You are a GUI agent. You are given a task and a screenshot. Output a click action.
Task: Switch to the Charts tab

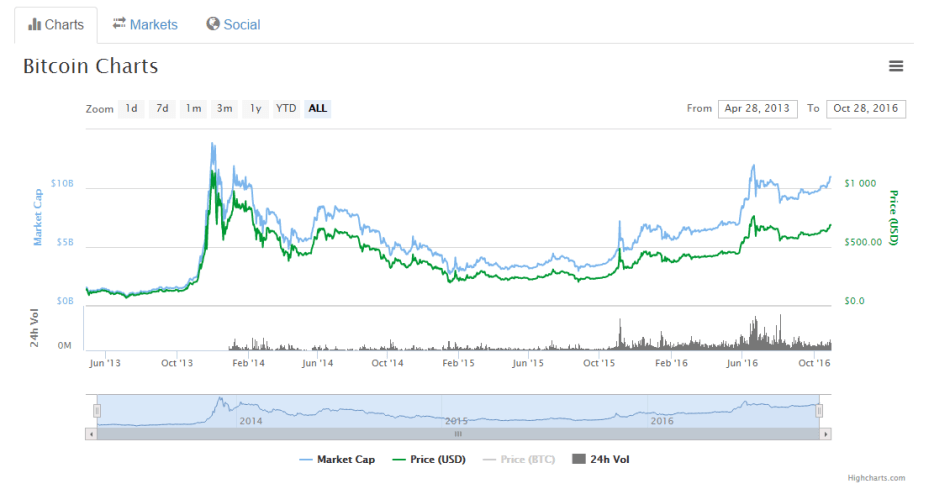click(56, 25)
